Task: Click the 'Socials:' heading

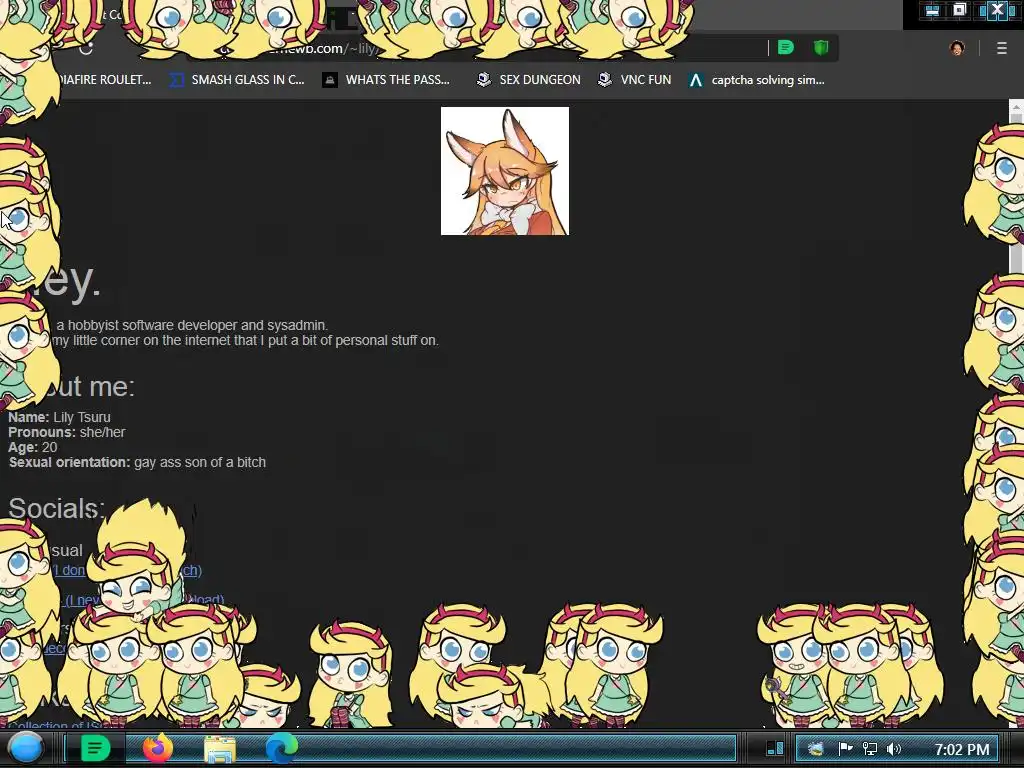Action: (56, 508)
